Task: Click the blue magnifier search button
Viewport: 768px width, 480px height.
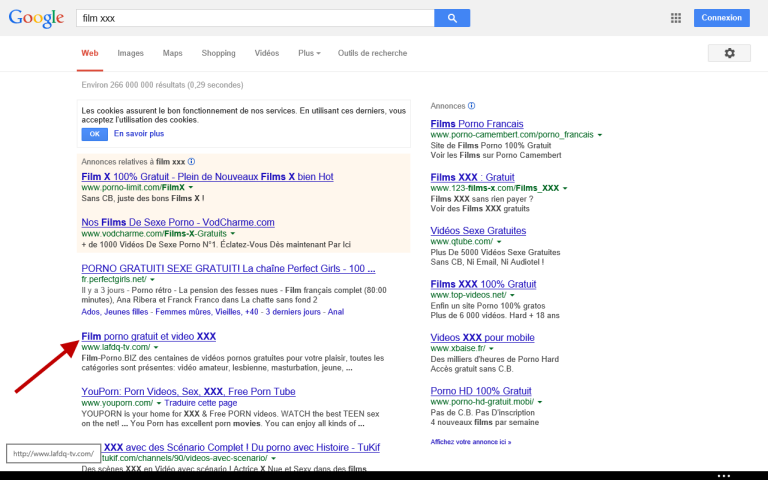Action: click(x=452, y=18)
